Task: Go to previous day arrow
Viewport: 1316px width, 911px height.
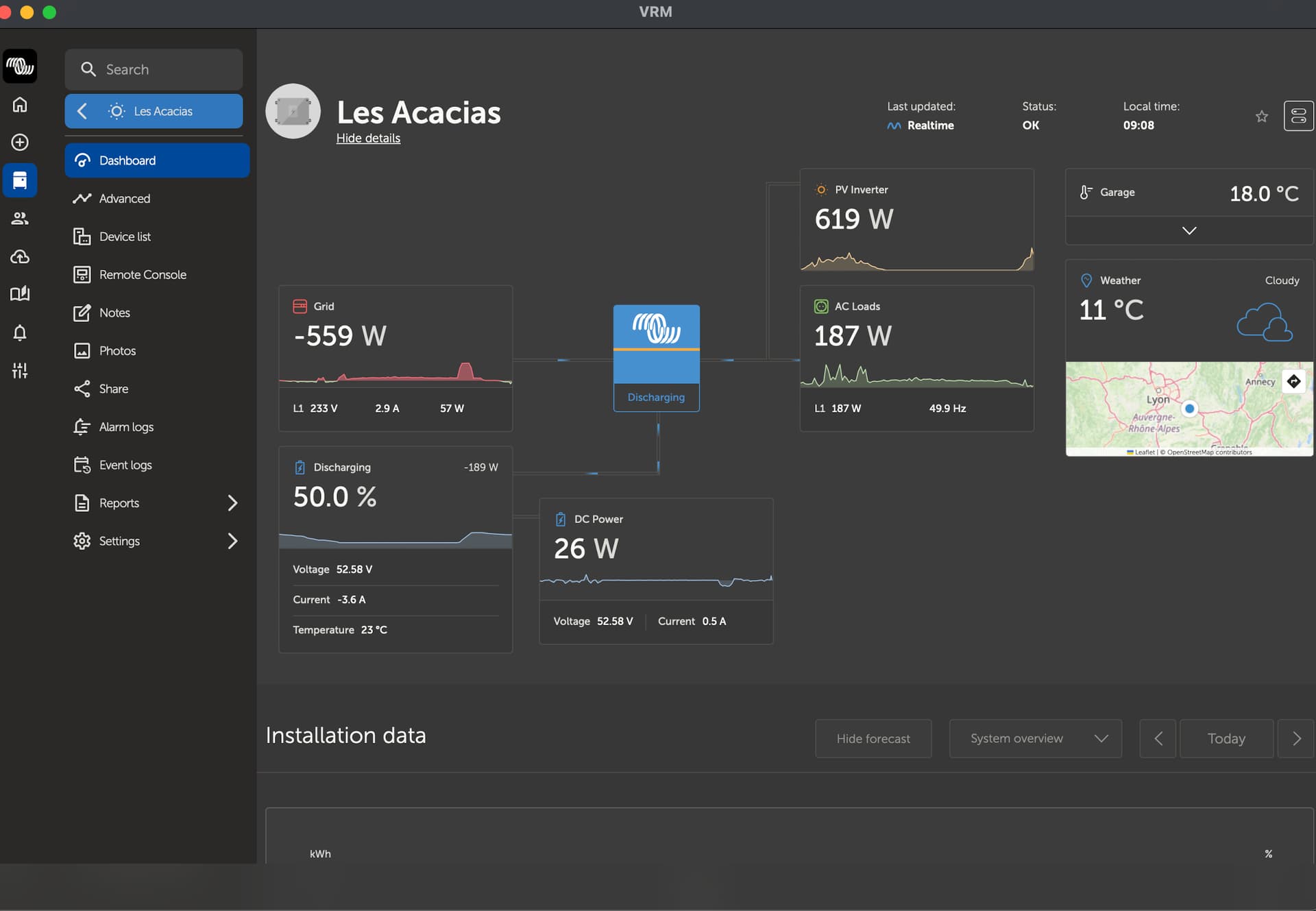Action: pos(1158,738)
